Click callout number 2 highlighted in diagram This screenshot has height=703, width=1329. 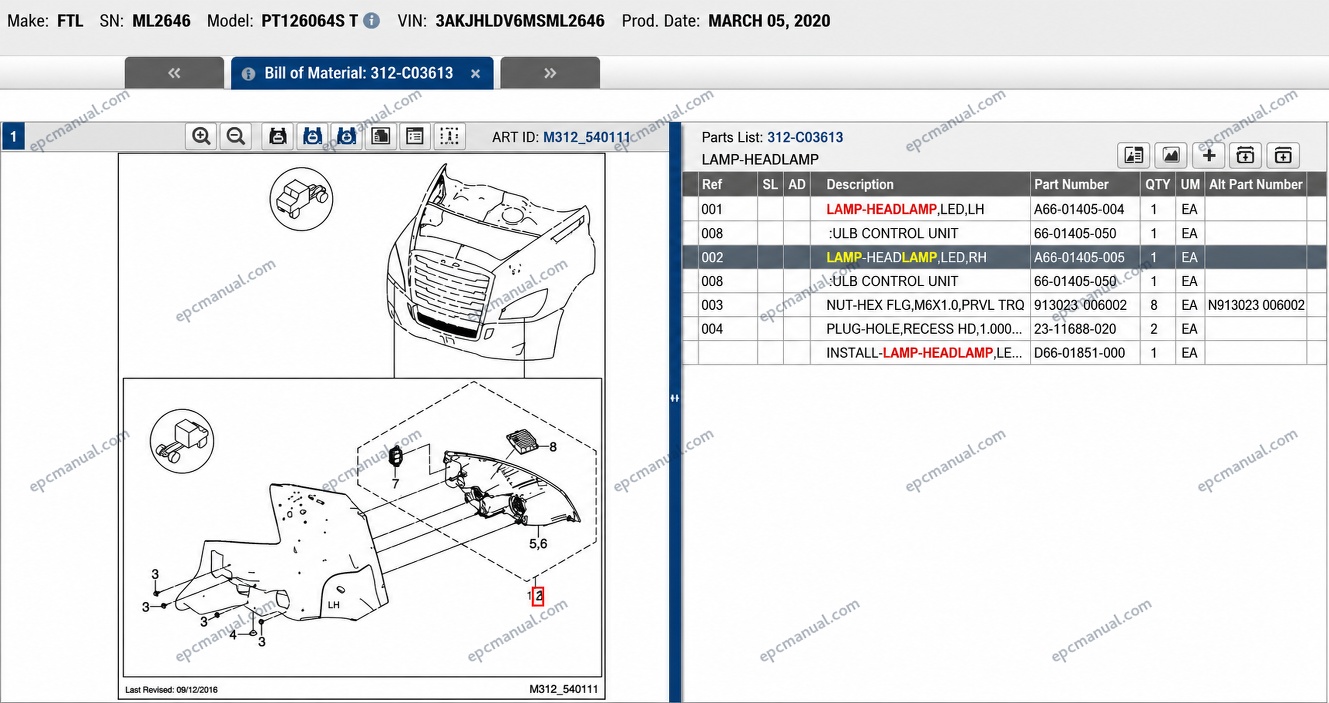538,596
